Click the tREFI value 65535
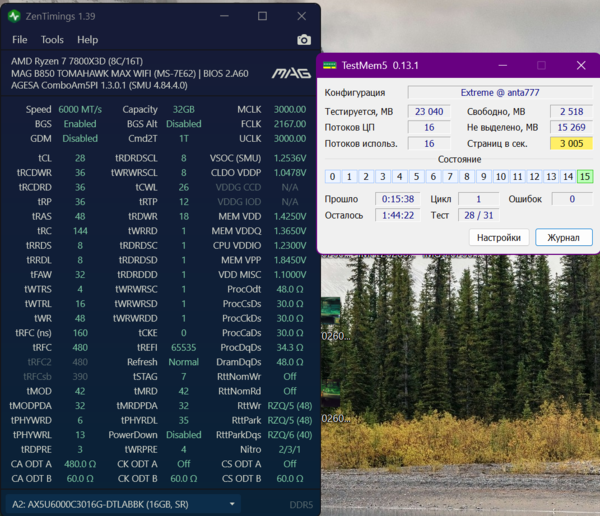This screenshot has height=516, width=600. click(x=184, y=348)
